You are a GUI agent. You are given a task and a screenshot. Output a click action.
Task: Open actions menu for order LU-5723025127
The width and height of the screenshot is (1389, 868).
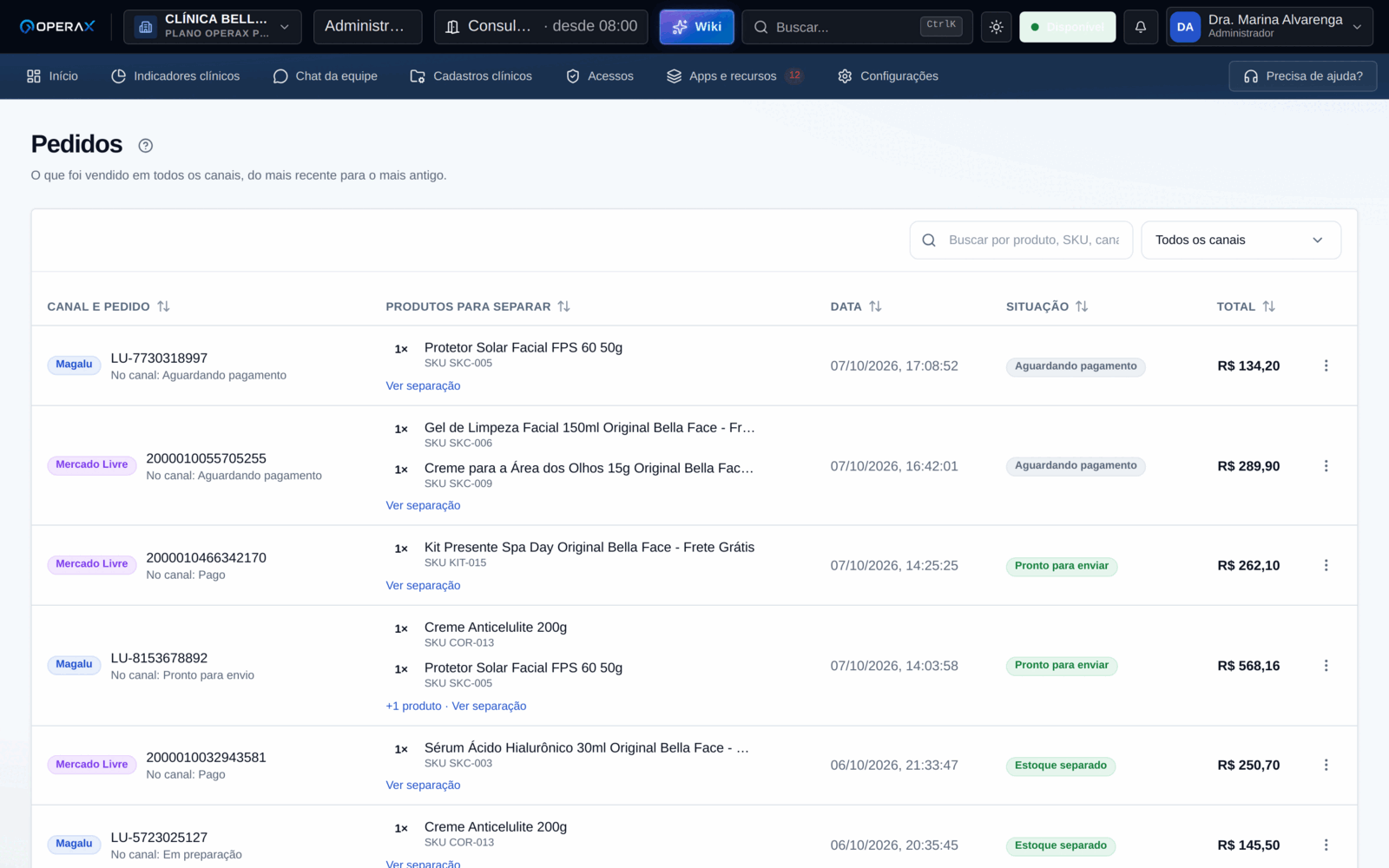[x=1326, y=845]
